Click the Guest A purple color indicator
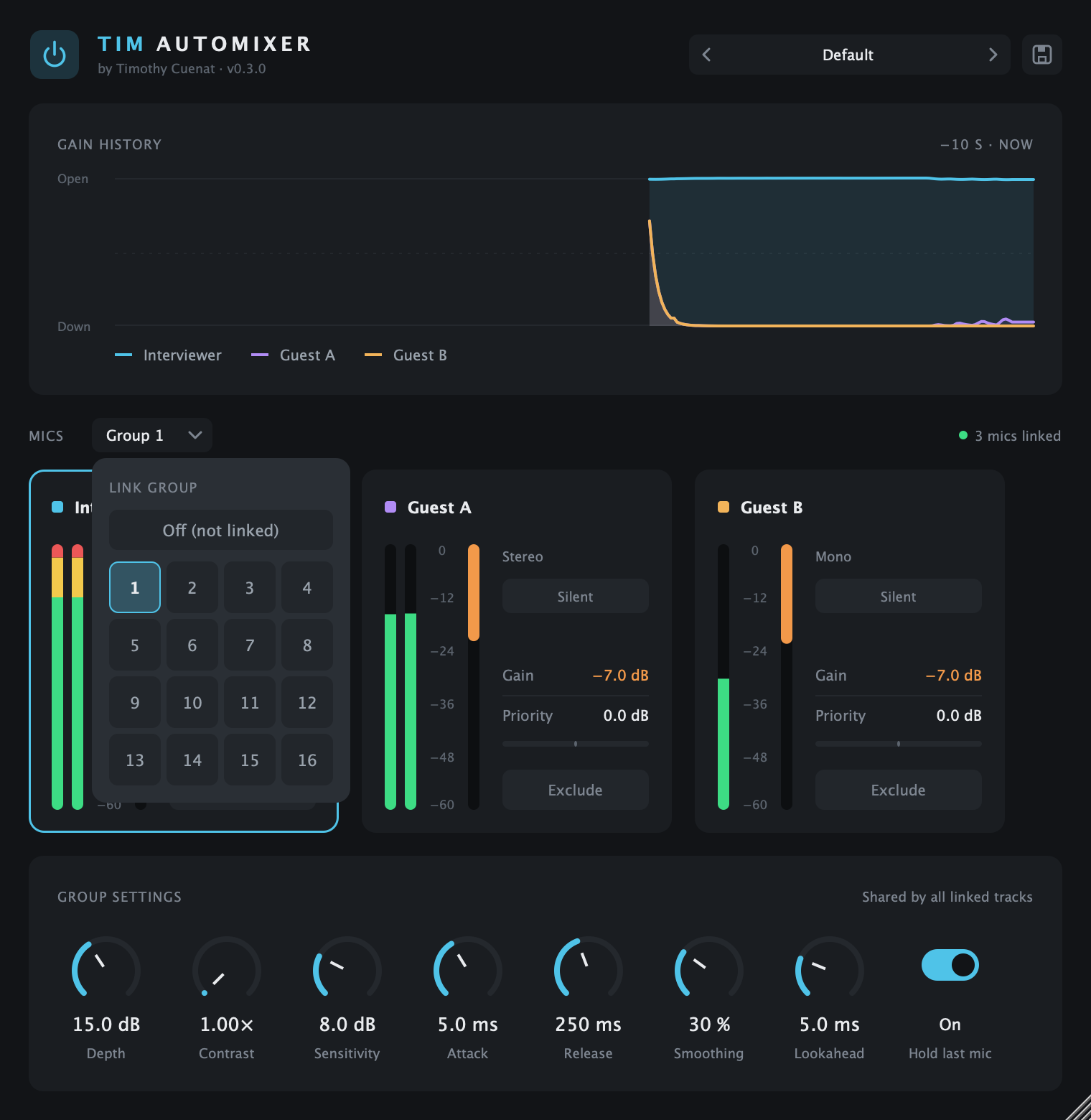1091x1120 pixels. 390,507
